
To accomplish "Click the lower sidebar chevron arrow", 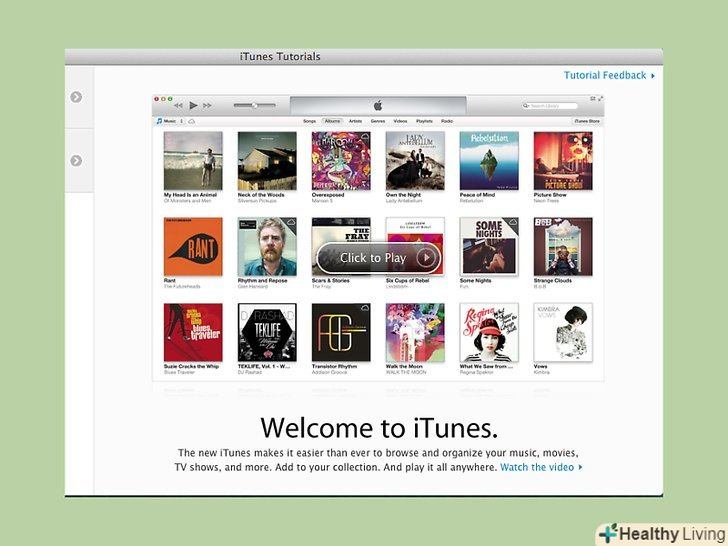I will [76, 161].
